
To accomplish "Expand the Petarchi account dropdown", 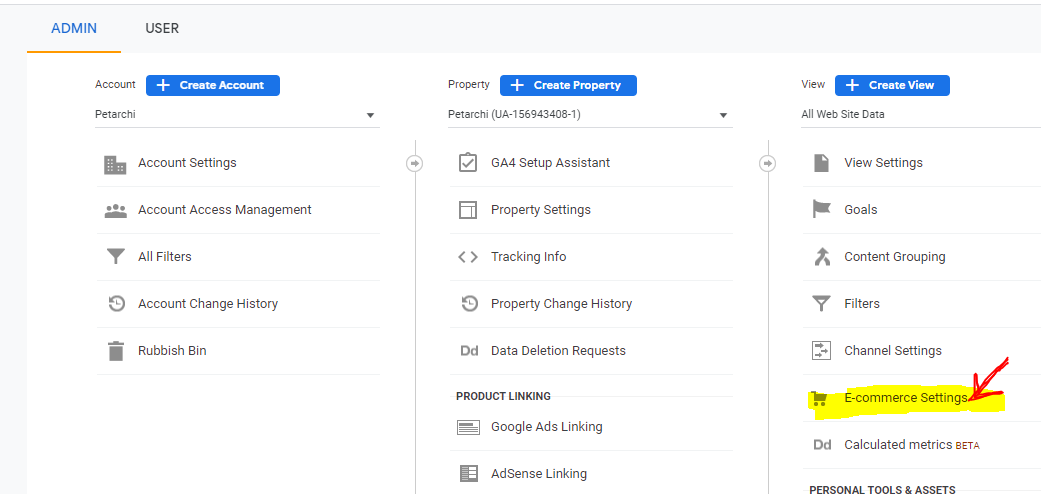I will click(x=237, y=115).
